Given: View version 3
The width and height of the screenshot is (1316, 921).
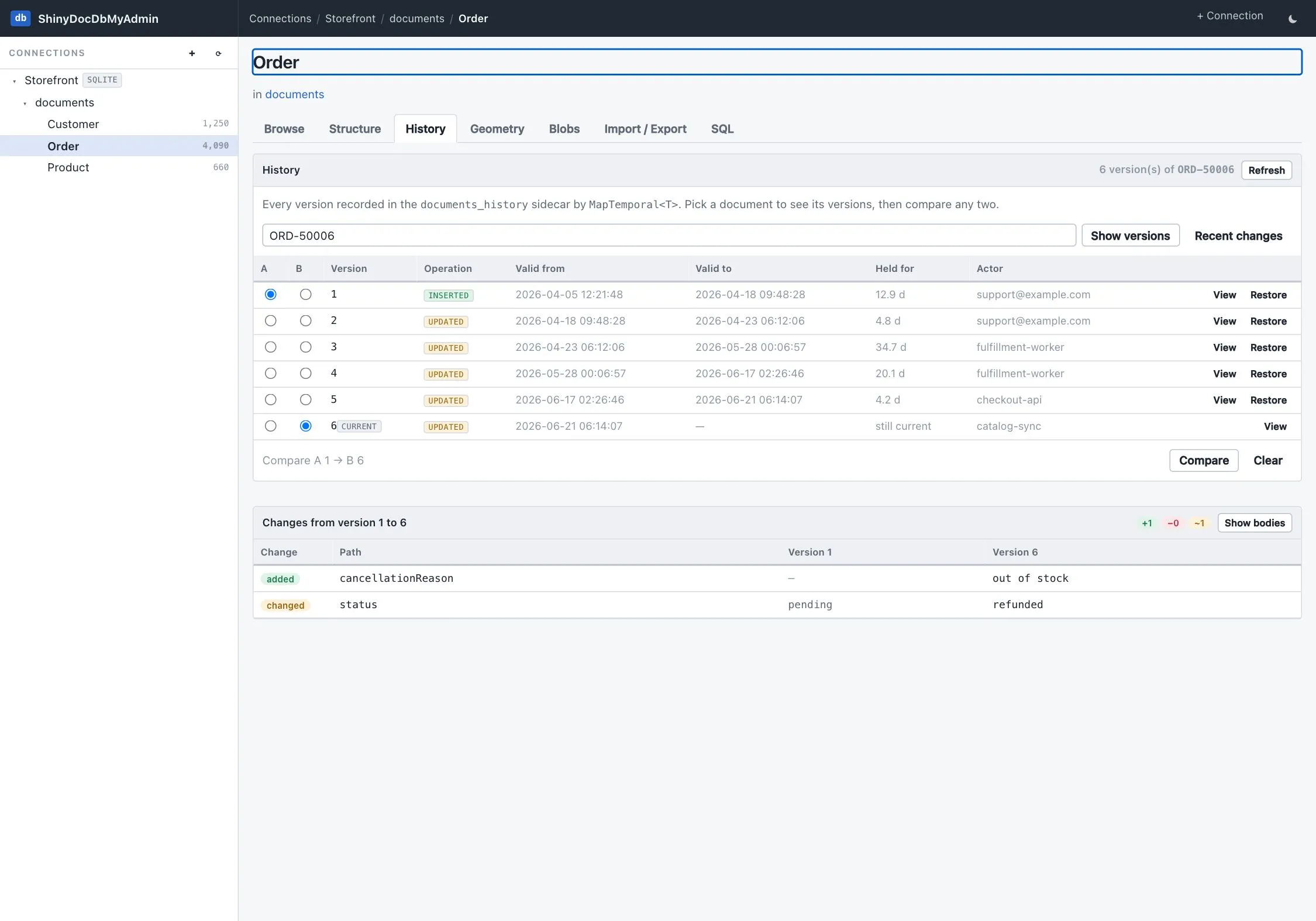Looking at the screenshot, I should click(x=1224, y=347).
